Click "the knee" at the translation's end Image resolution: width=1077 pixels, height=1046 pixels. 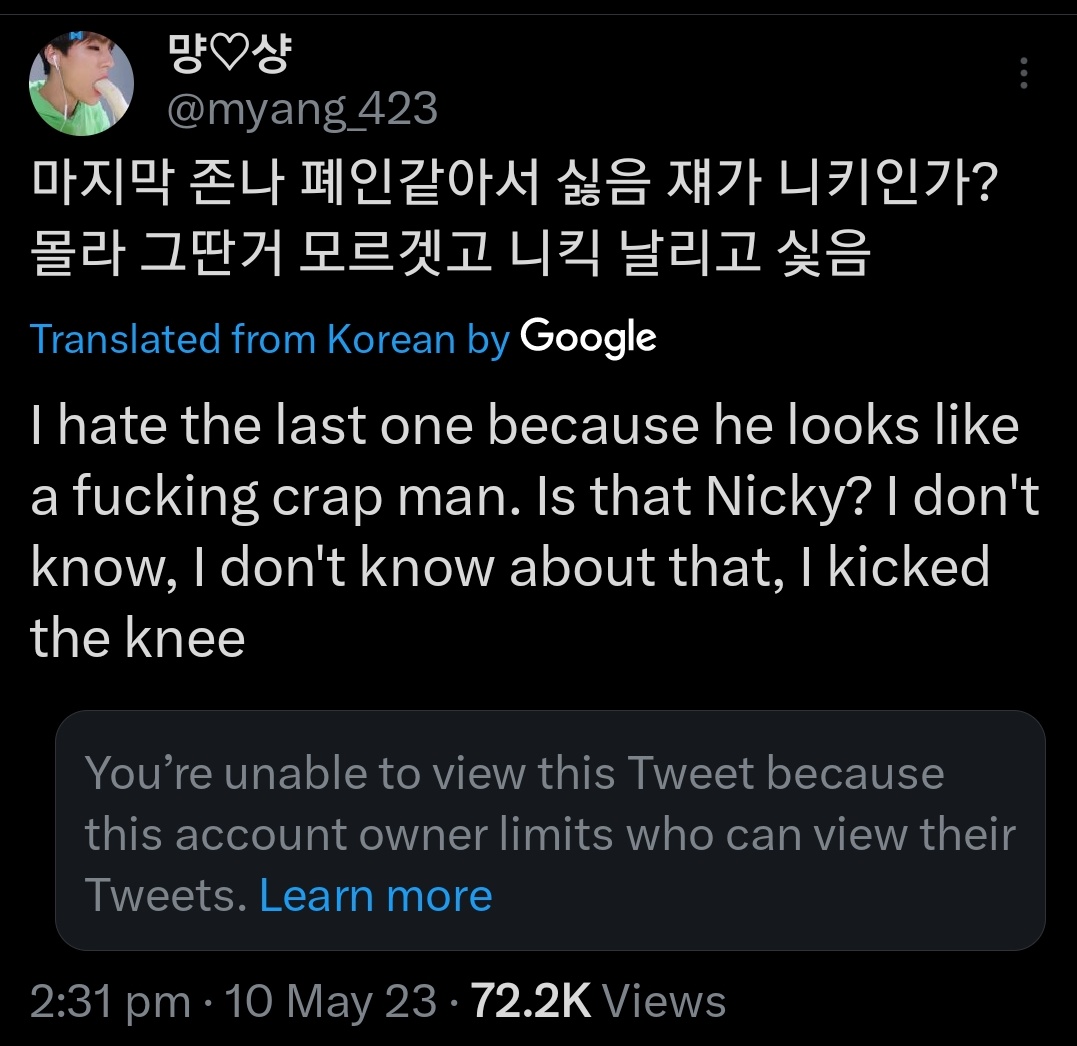138,637
